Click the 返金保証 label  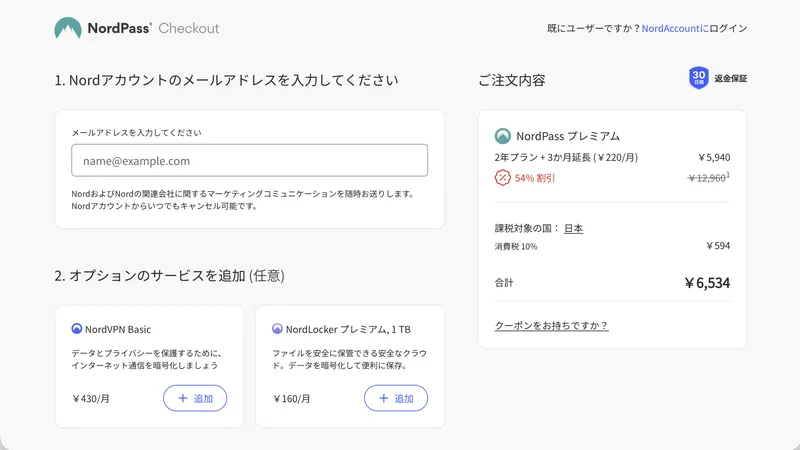coord(731,79)
